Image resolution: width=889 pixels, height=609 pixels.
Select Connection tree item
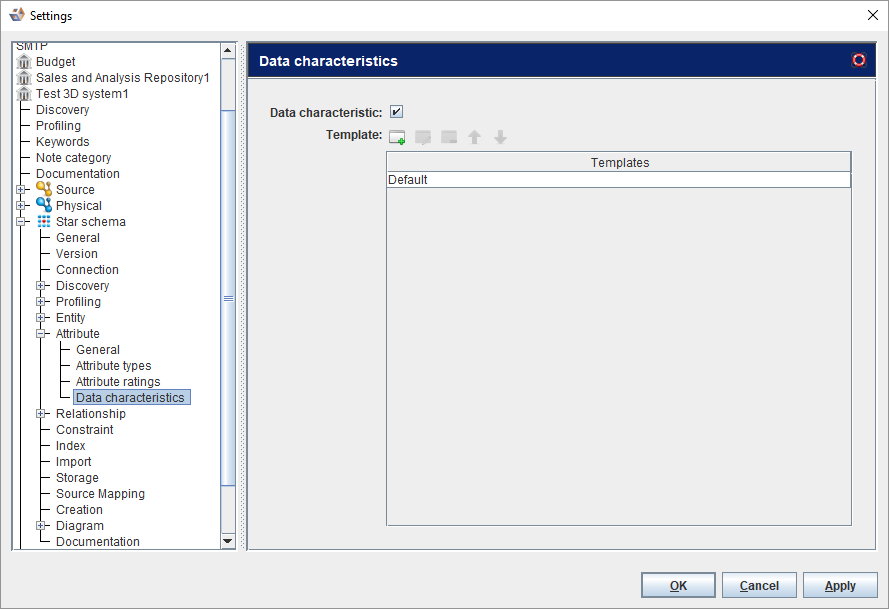pos(87,269)
